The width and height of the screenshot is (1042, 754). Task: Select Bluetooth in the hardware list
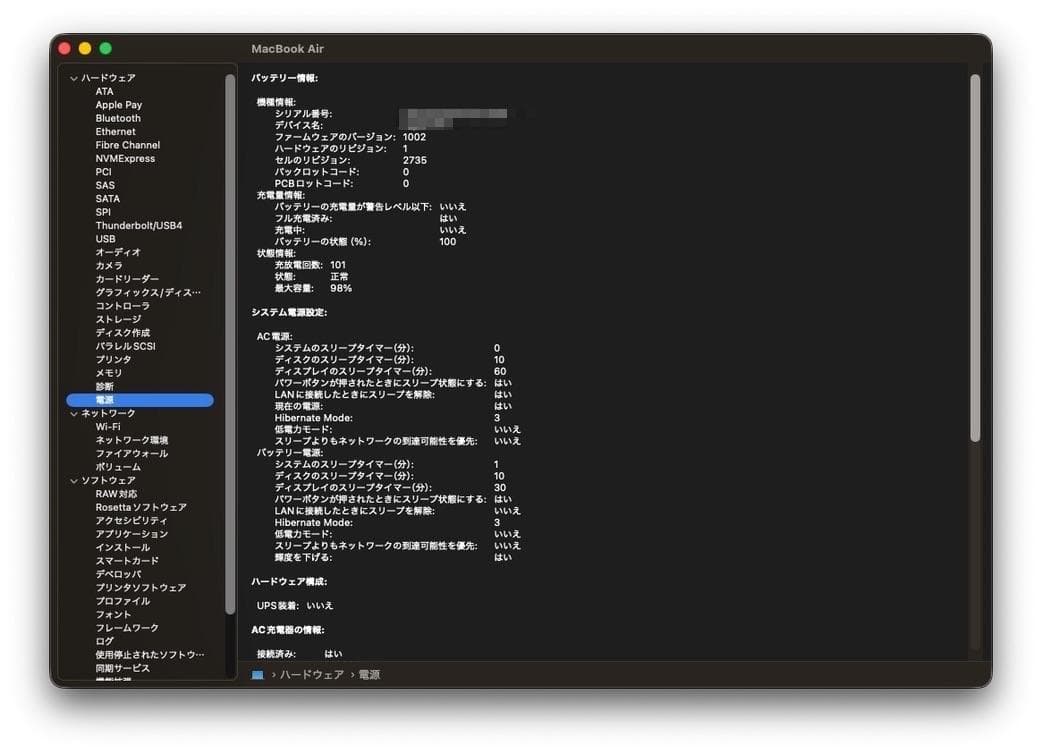[117, 118]
